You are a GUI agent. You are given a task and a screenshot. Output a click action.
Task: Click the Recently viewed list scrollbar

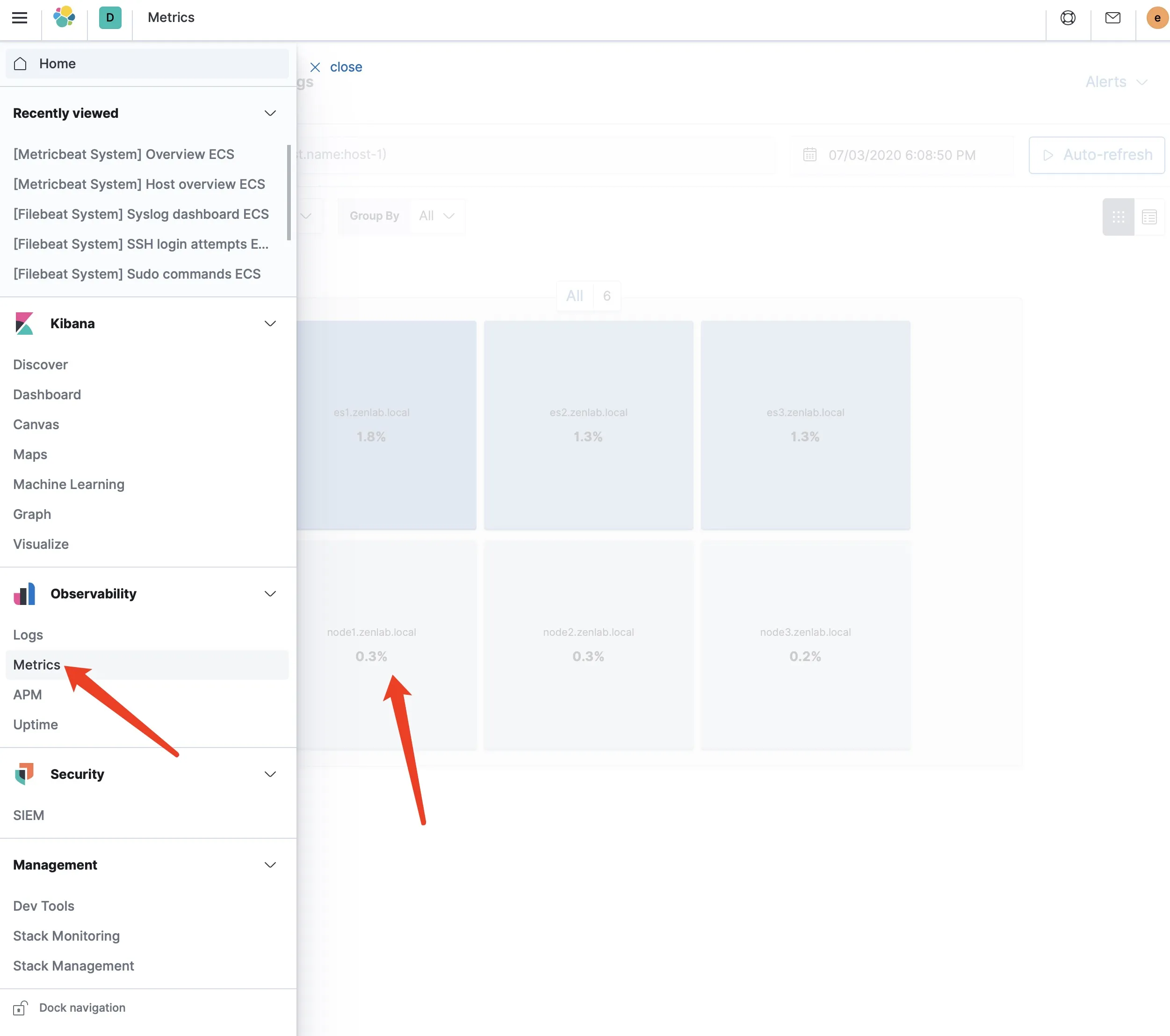tap(289, 193)
